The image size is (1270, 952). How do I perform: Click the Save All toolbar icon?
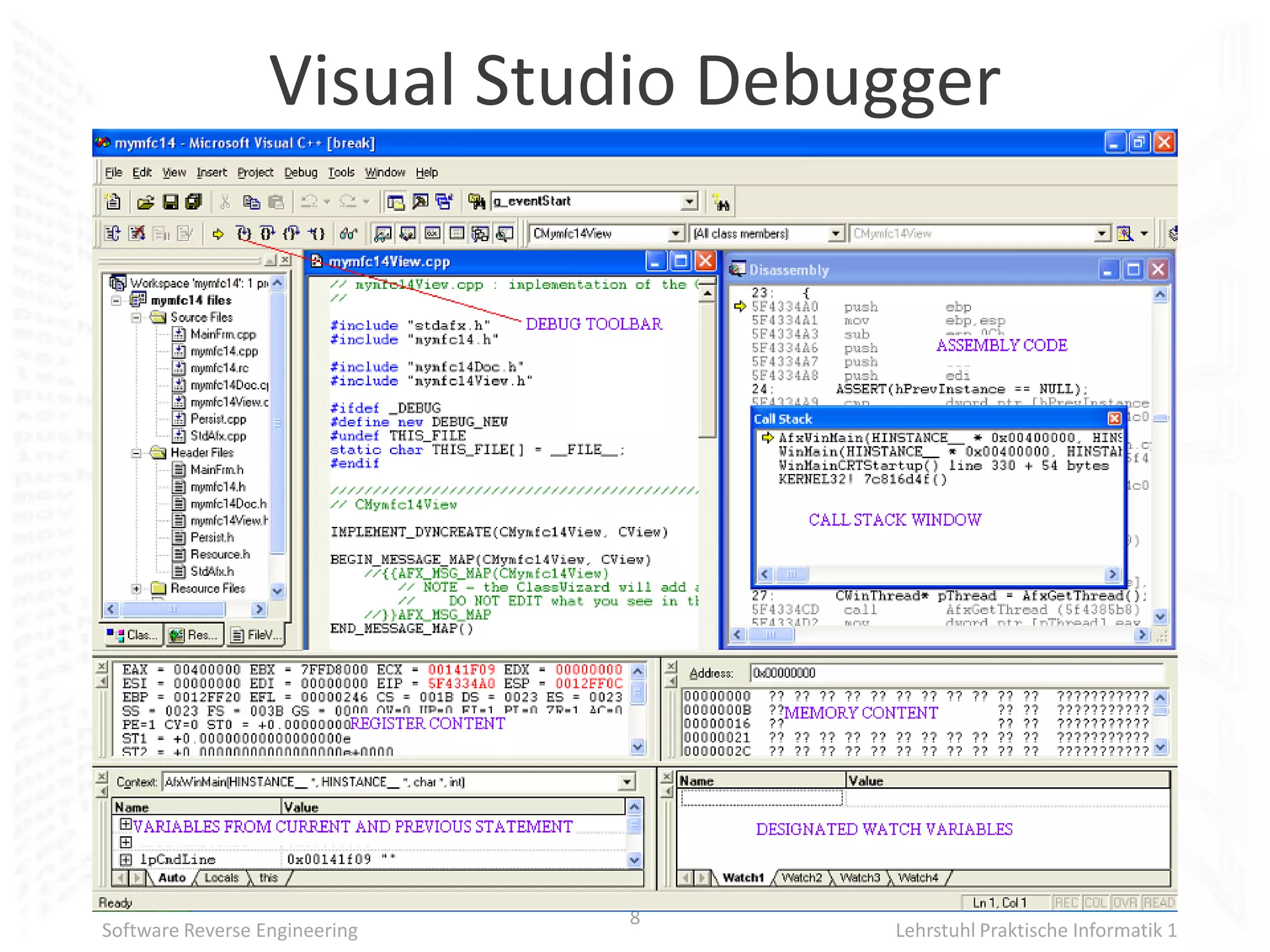194,201
